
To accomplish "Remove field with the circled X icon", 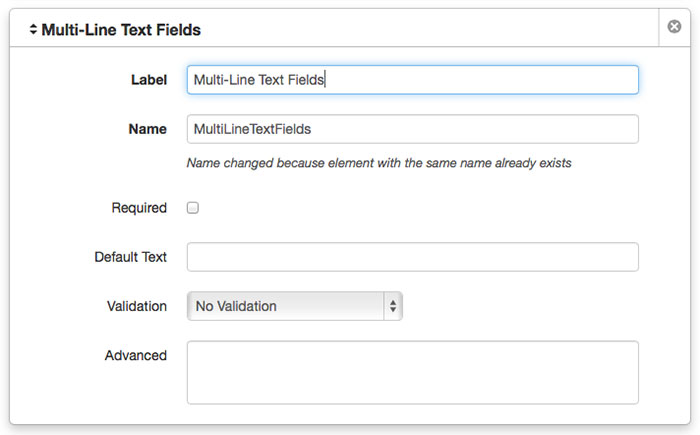I will pyautogui.click(x=675, y=27).
